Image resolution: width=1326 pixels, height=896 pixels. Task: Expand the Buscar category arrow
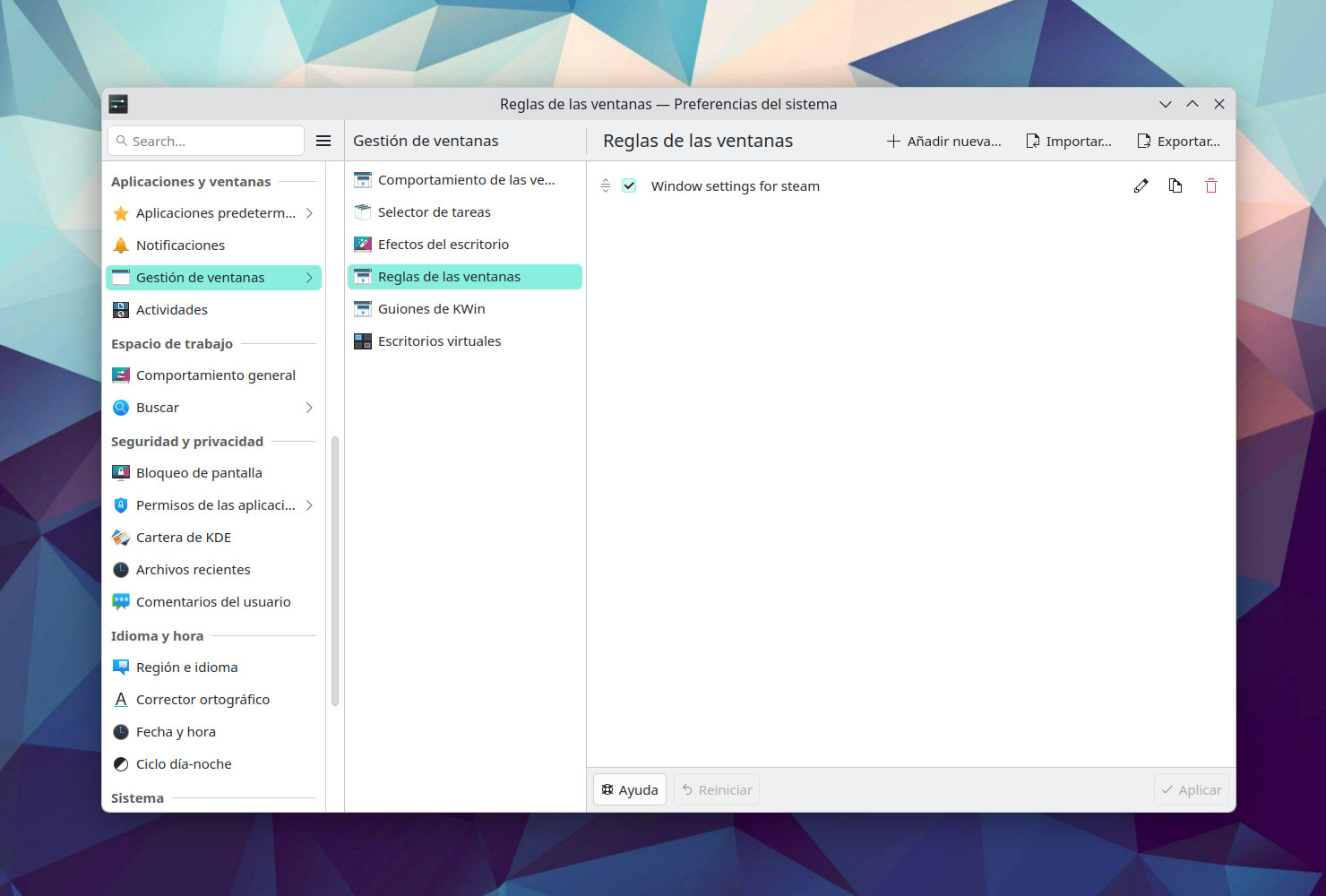(309, 408)
